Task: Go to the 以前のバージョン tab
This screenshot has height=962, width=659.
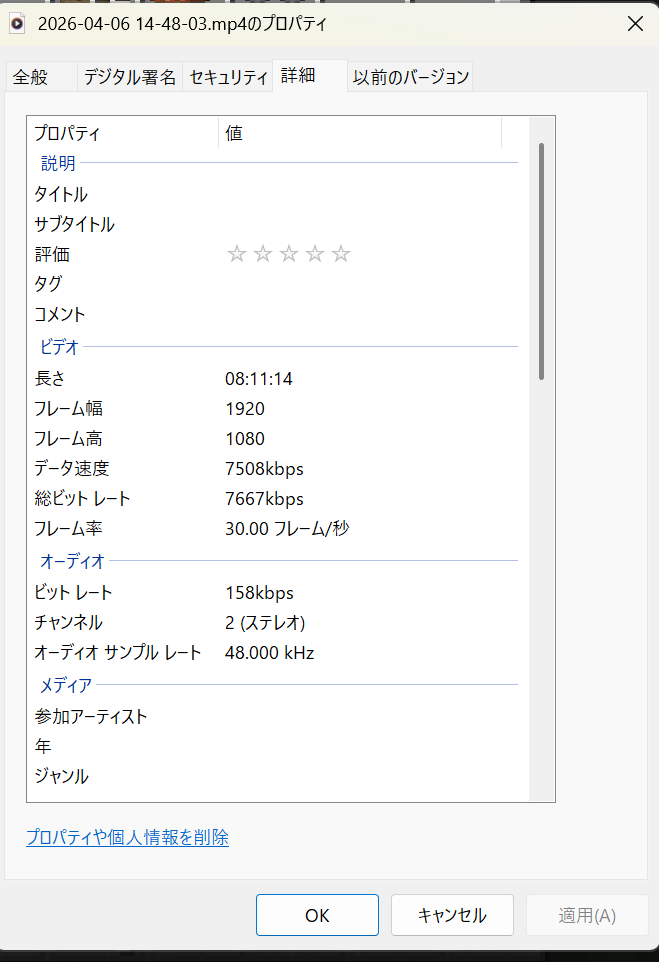Action: tap(410, 77)
